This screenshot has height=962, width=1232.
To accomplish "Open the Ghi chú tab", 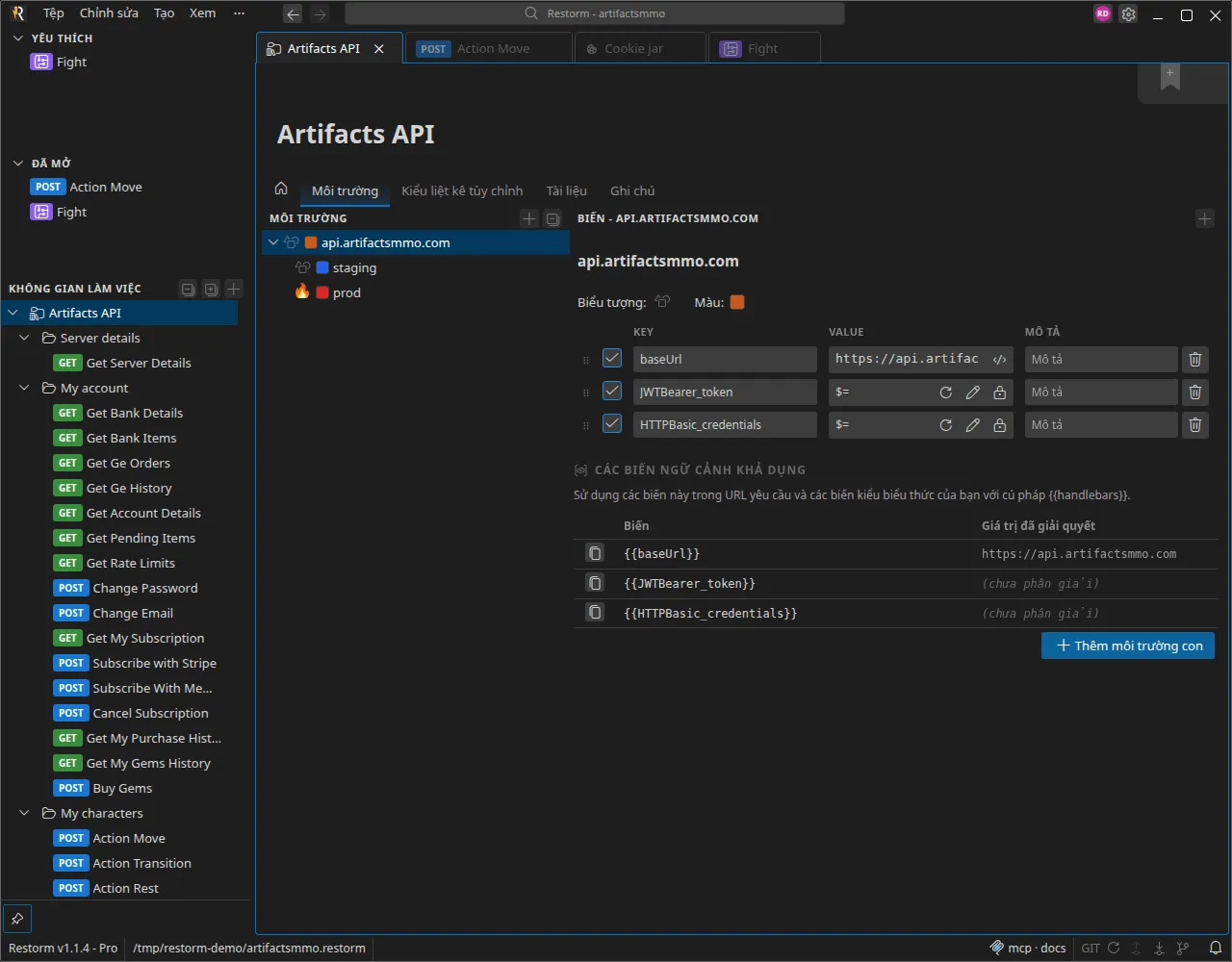I will (x=632, y=190).
